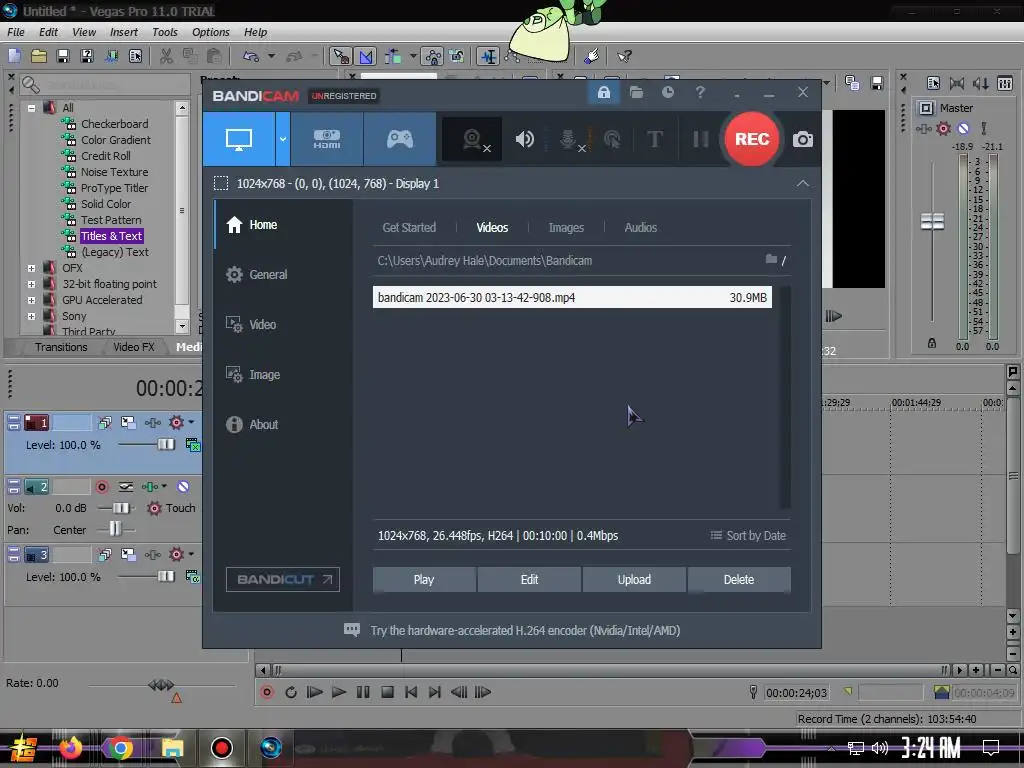Switch to Get Started tab

409,227
